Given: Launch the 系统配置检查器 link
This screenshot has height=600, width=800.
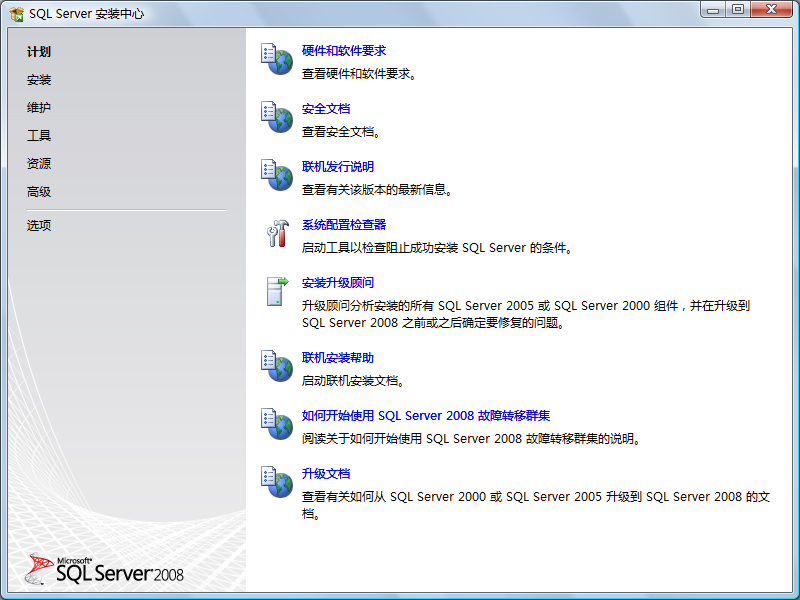Looking at the screenshot, I should point(344,224).
